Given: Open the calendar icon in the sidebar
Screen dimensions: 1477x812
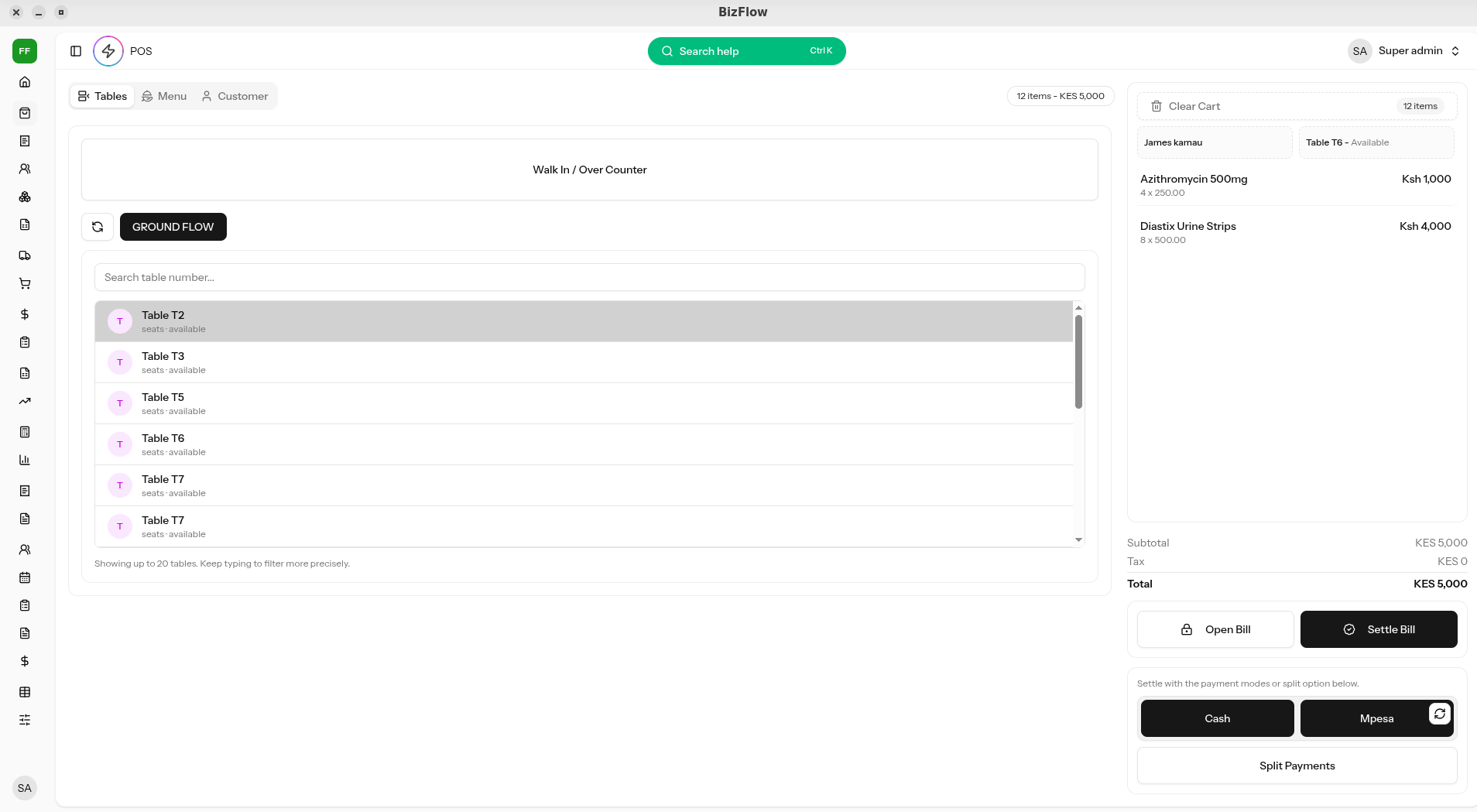Looking at the screenshot, I should [x=25, y=577].
